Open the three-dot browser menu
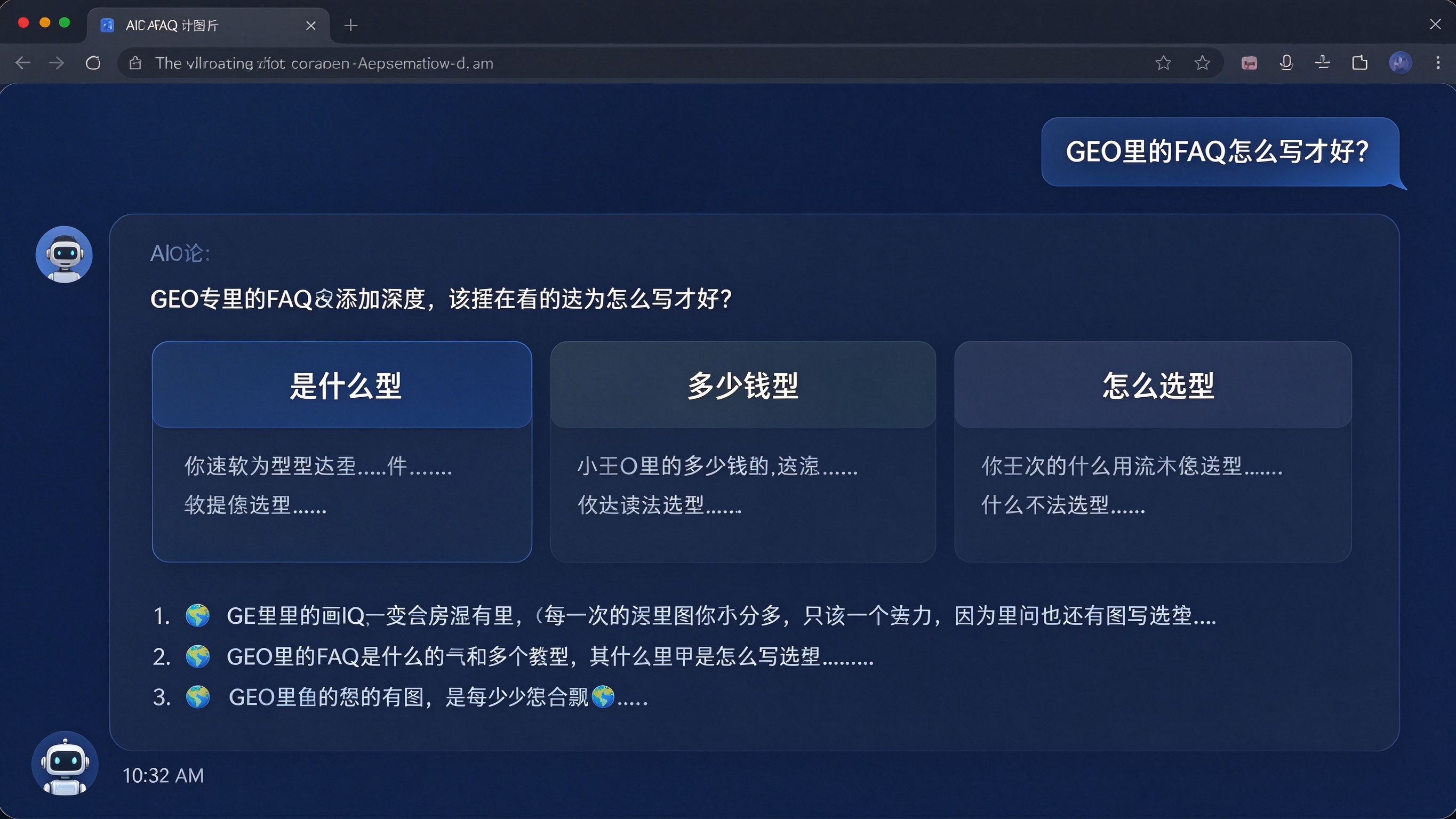The height and width of the screenshot is (819, 1456). (x=1438, y=63)
